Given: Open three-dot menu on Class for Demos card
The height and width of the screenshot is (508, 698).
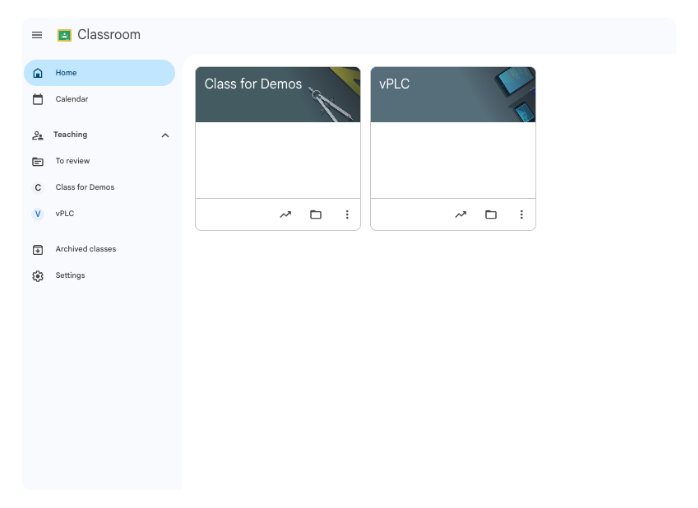Looking at the screenshot, I should point(347,215).
